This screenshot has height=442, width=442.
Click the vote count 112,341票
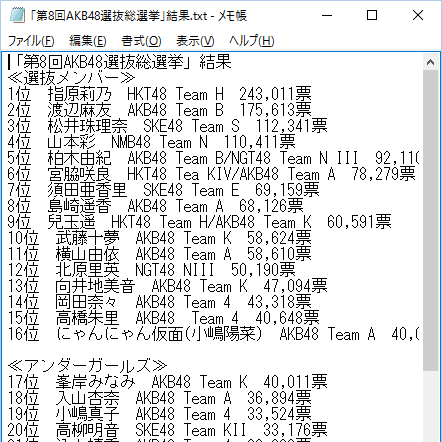click(x=291, y=126)
